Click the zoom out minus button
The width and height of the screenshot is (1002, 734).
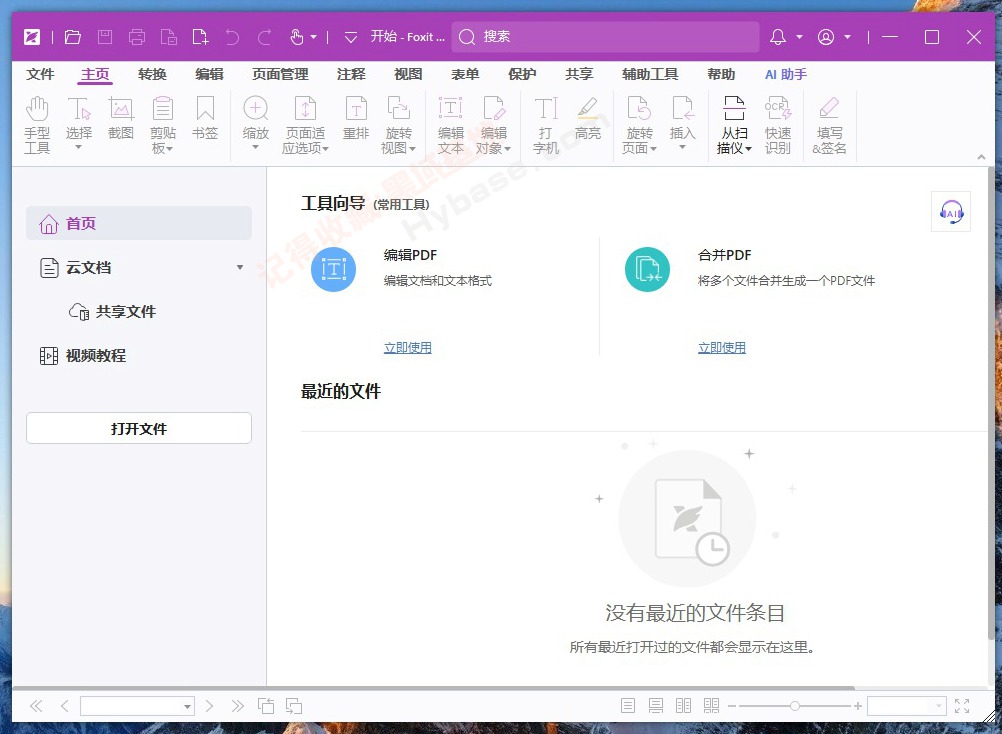point(732,706)
